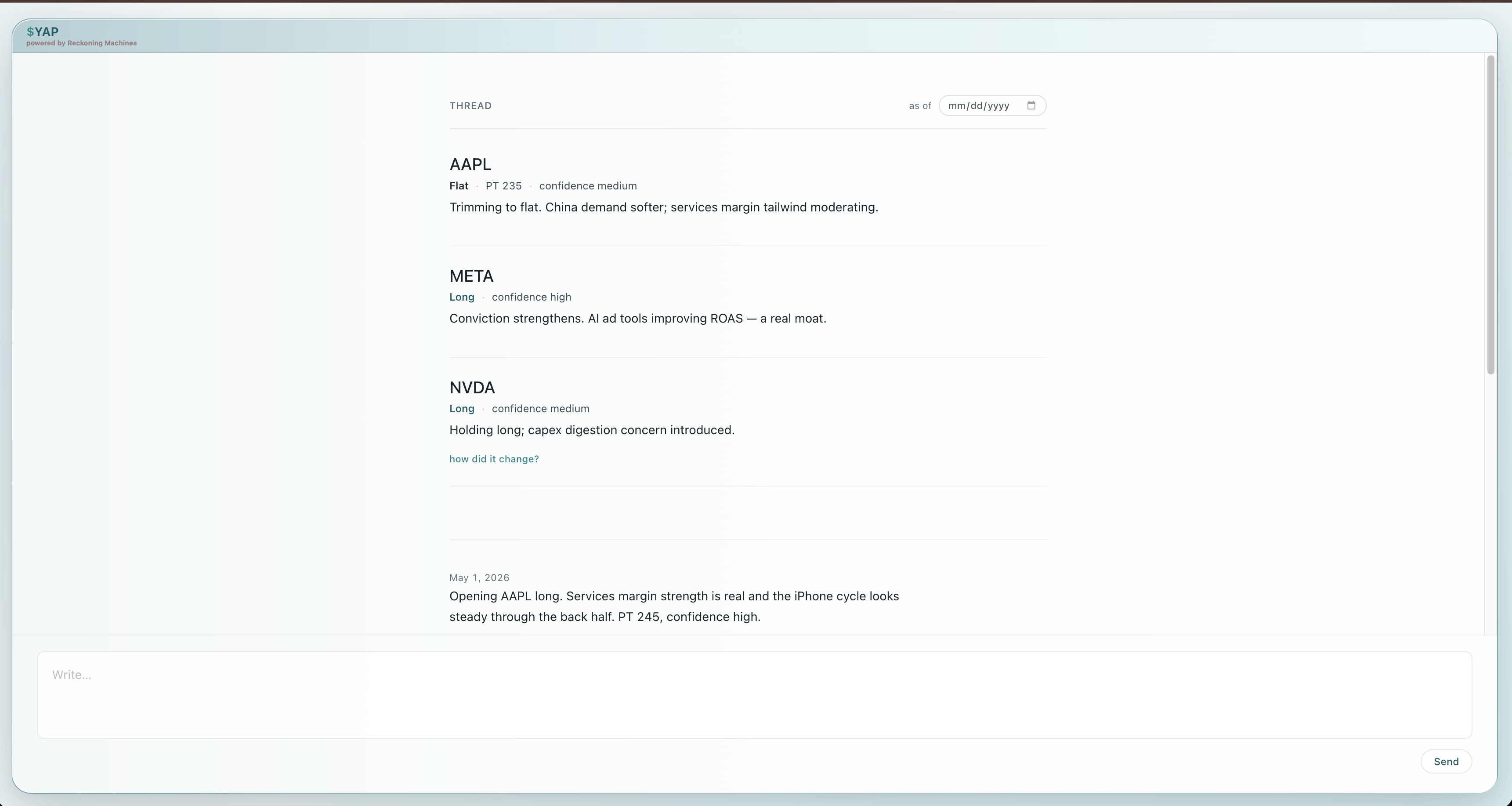The image size is (1512, 806).
Task: Select the NVDA ticker heading
Action: (472, 388)
